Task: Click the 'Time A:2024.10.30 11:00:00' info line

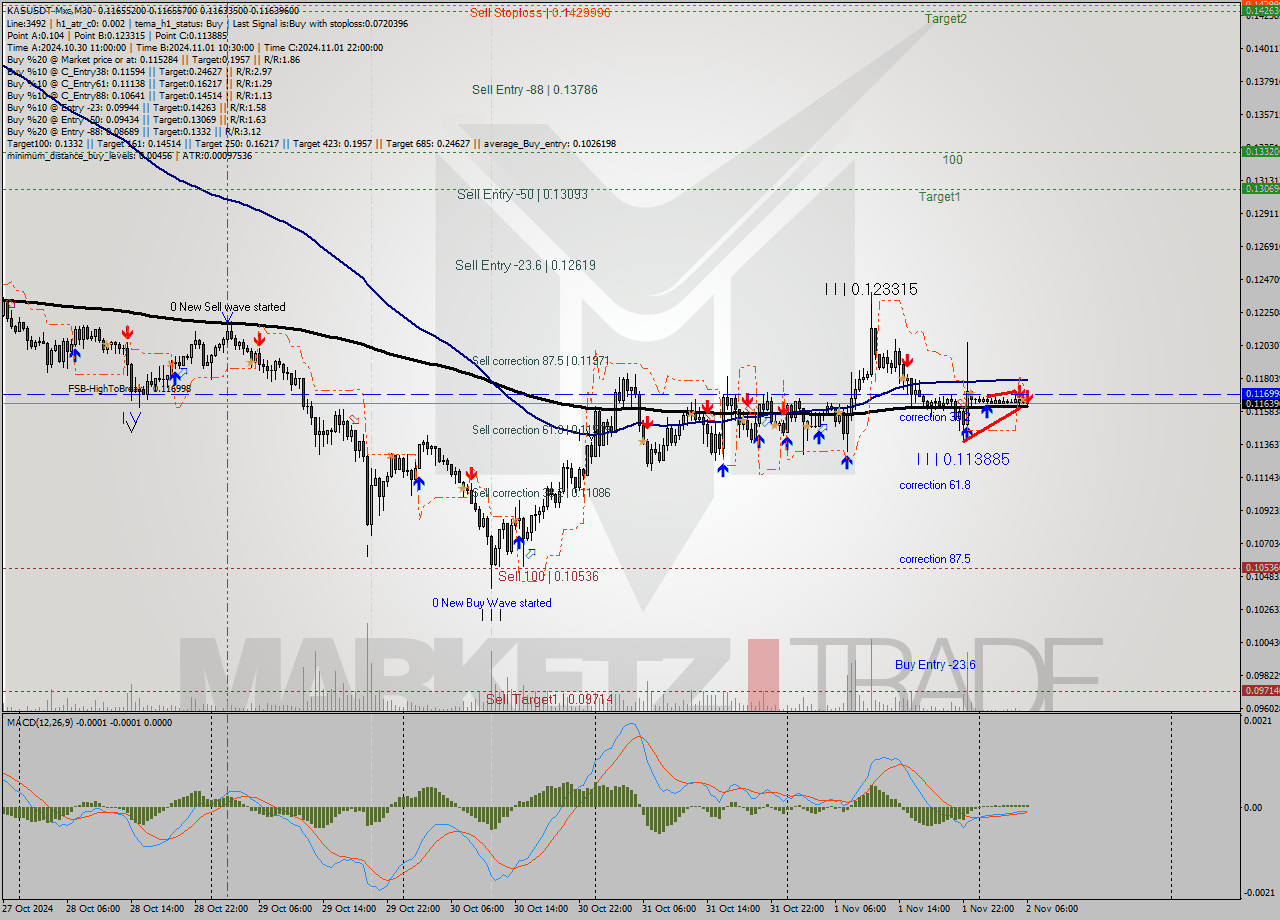Action: coord(195,47)
